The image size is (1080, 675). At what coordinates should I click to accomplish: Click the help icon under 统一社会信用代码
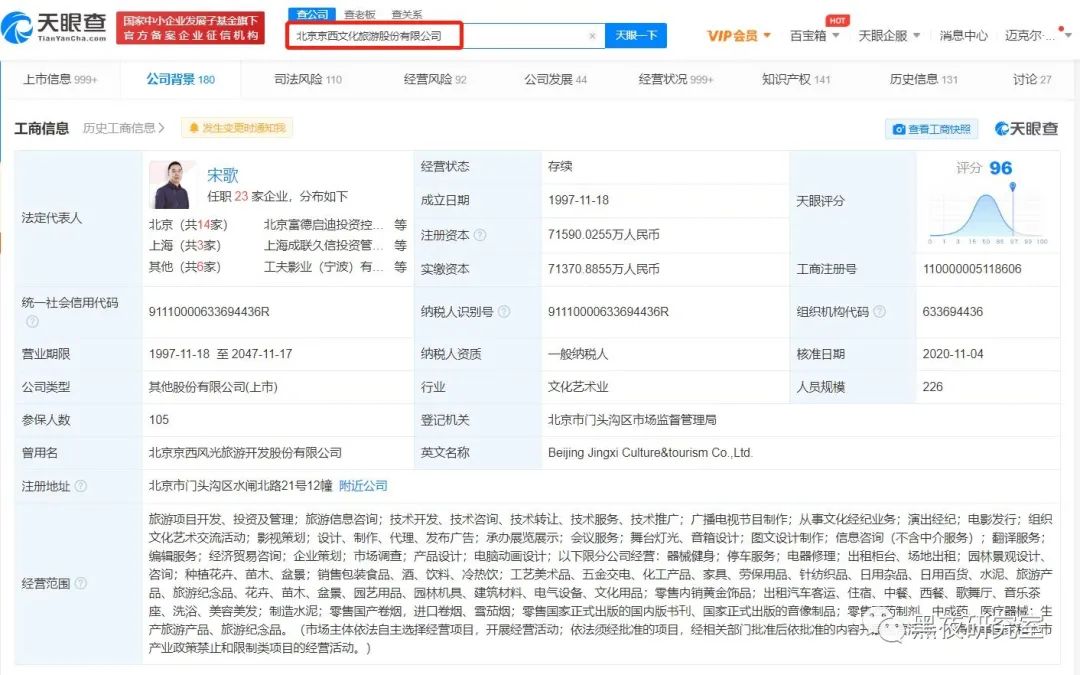coord(32,321)
